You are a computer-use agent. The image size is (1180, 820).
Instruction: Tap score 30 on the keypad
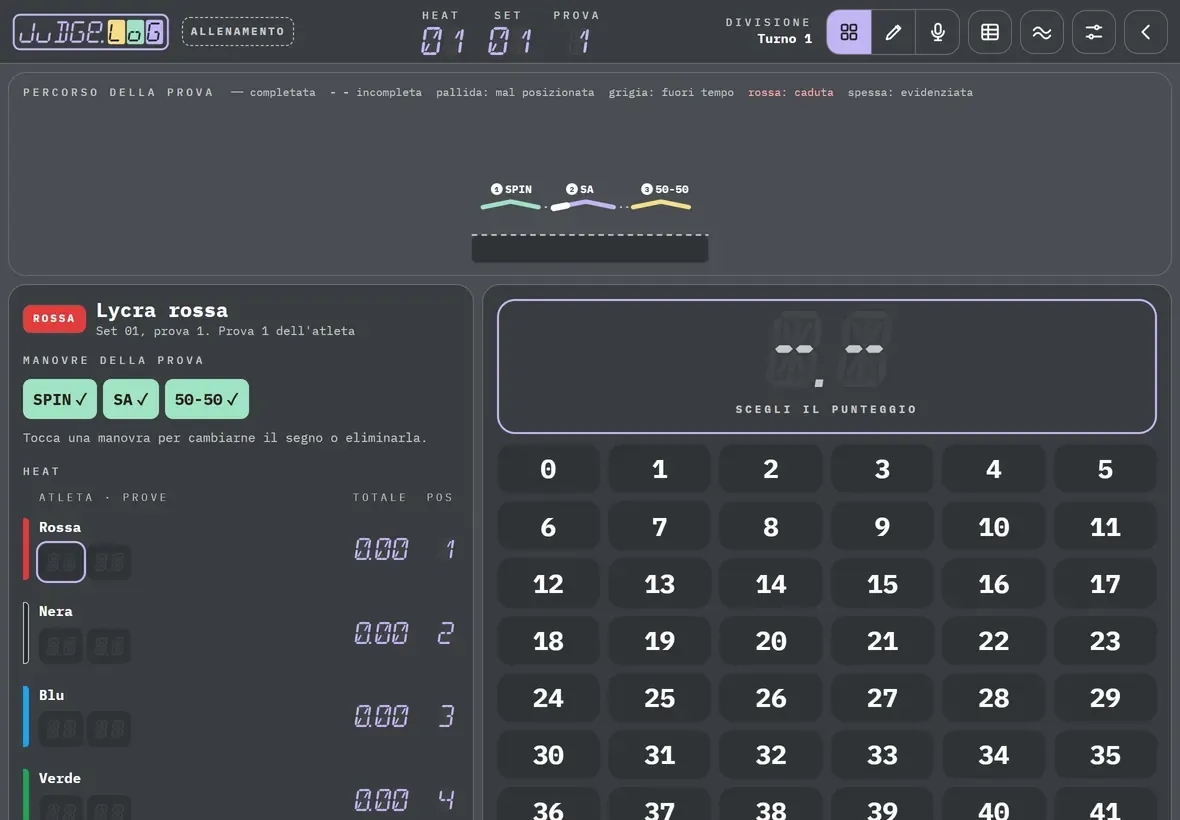click(x=549, y=755)
